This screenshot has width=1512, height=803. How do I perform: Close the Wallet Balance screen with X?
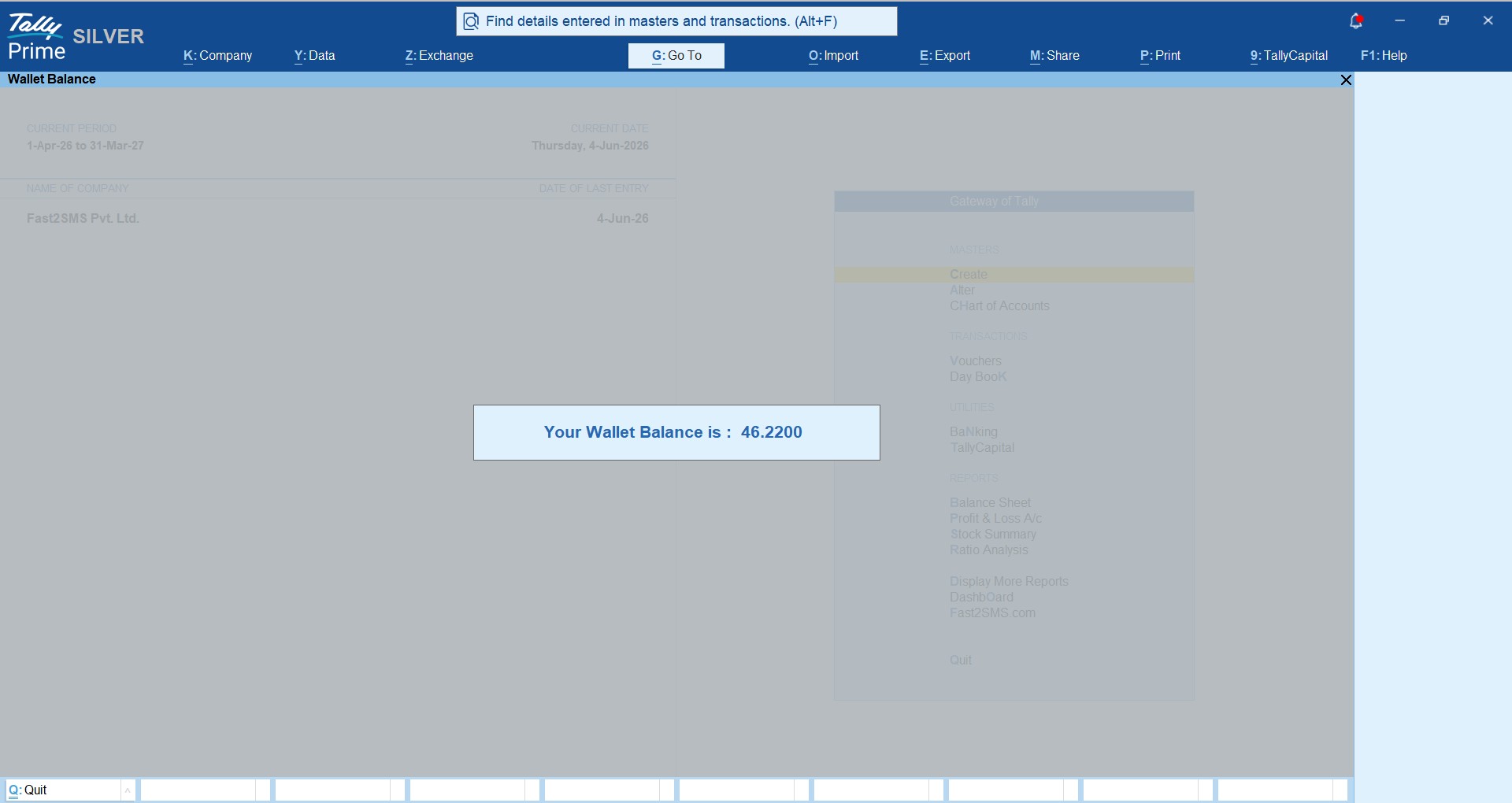(x=1346, y=80)
